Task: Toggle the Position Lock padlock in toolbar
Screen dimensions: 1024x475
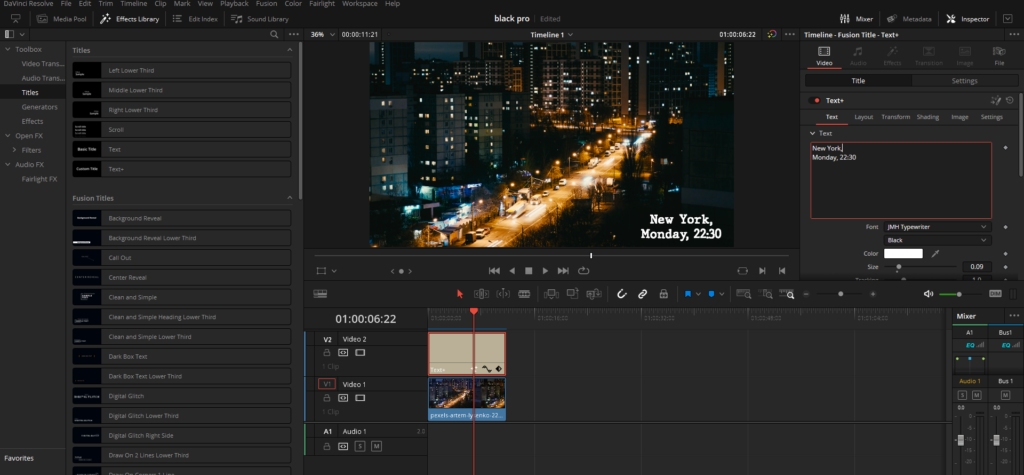Action: (x=664, y=294)
